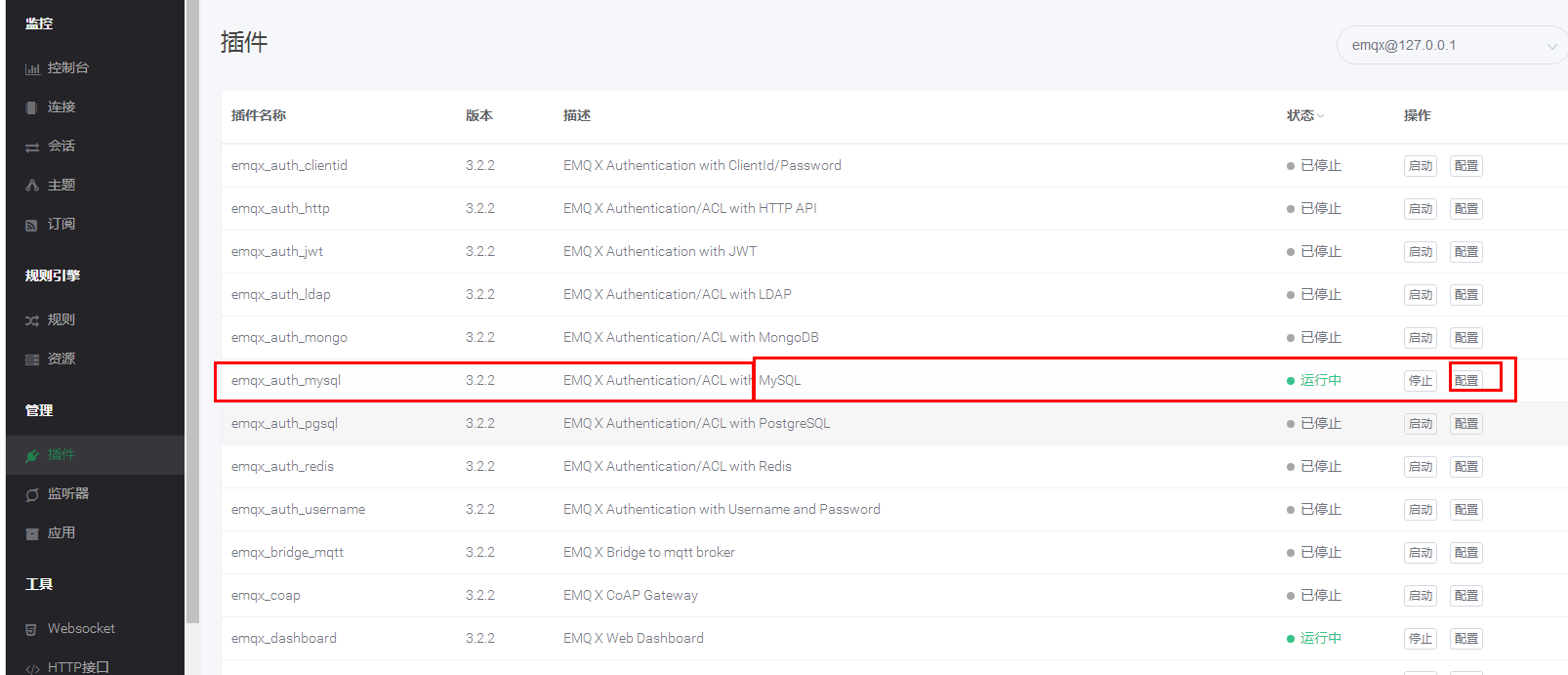
Task: Configure the emqx_dashboard plugin
Action: click(x=1466, y=639)
